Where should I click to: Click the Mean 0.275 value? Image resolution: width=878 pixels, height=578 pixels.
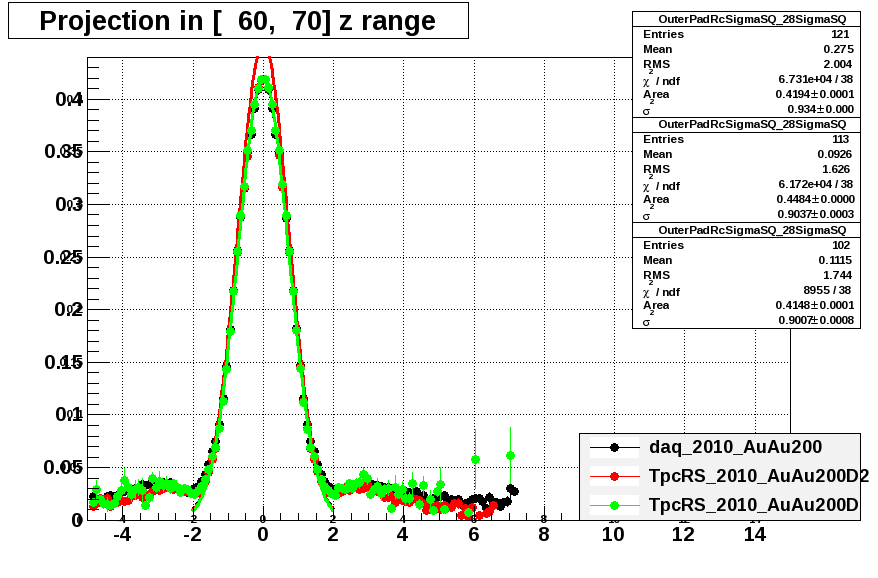(x=838, y=49)
